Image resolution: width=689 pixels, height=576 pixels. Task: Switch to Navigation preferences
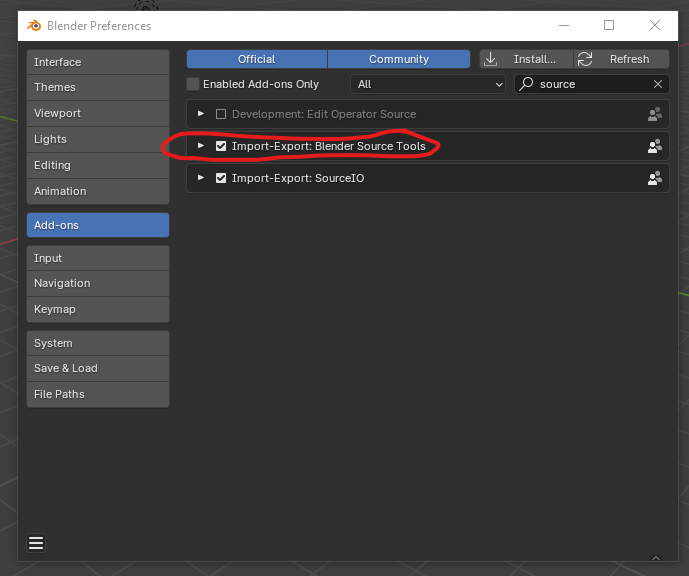98,283
